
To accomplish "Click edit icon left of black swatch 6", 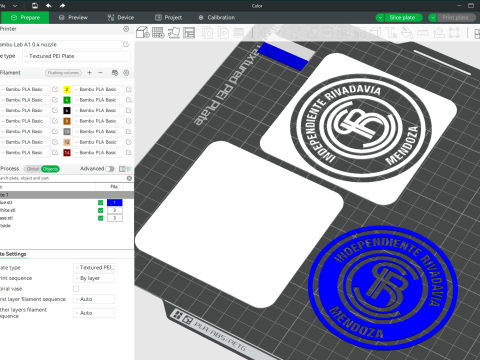I will coord(55,110).
